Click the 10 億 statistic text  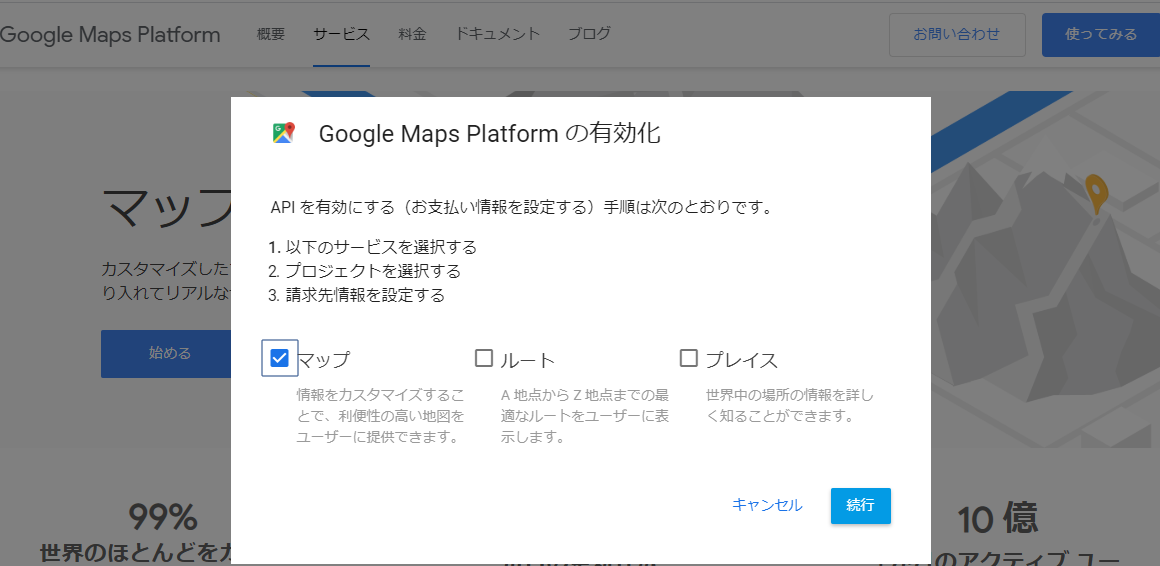point(998,519)
